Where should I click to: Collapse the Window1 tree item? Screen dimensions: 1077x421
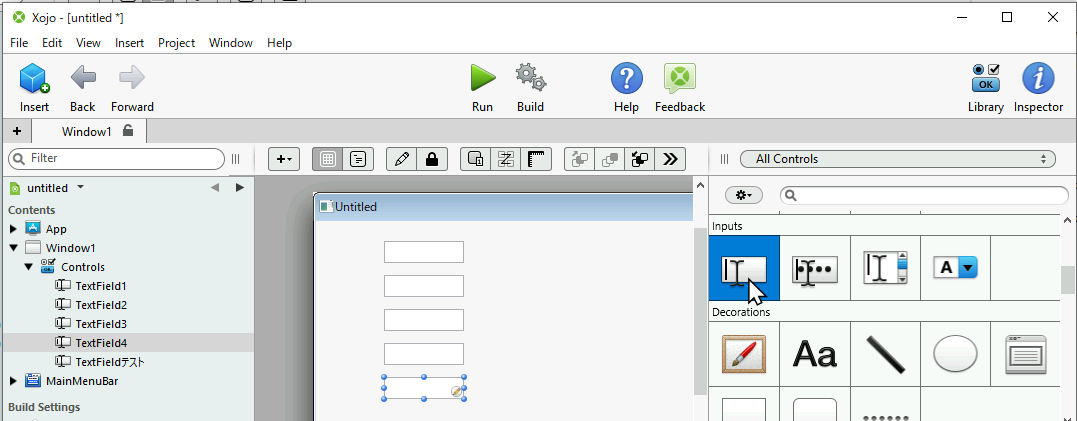click(x=13, y=248)
